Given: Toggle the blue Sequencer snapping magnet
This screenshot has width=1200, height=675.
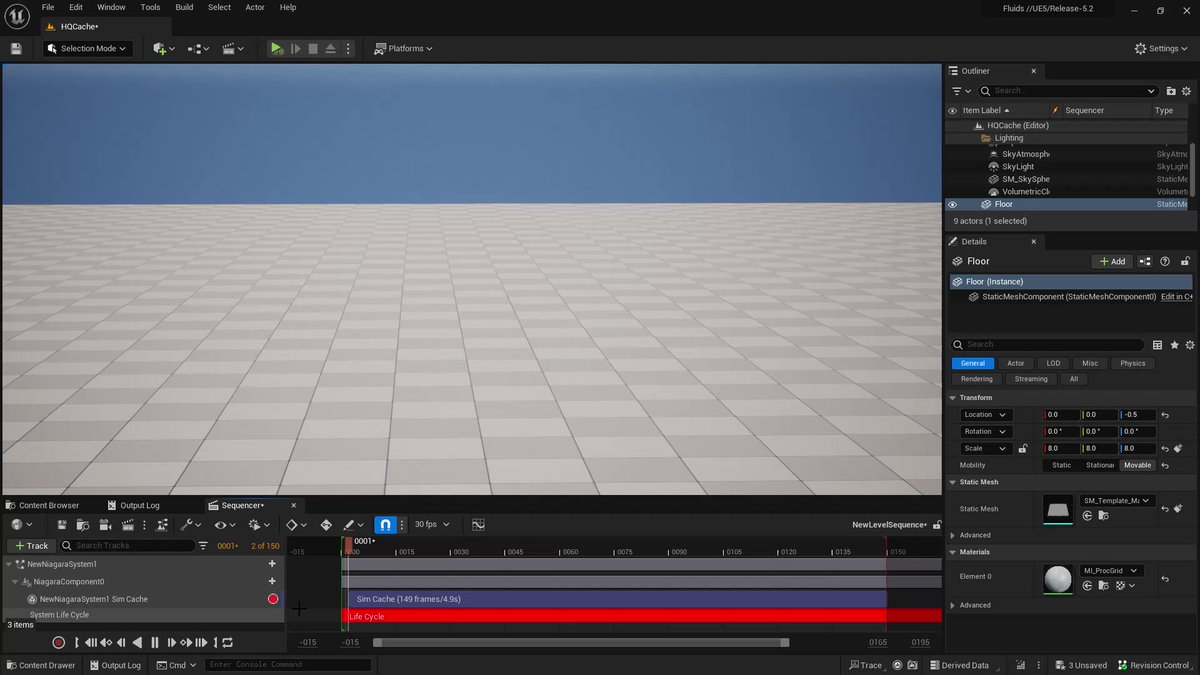Looking at the screenshot, I should tap(386, 524).
